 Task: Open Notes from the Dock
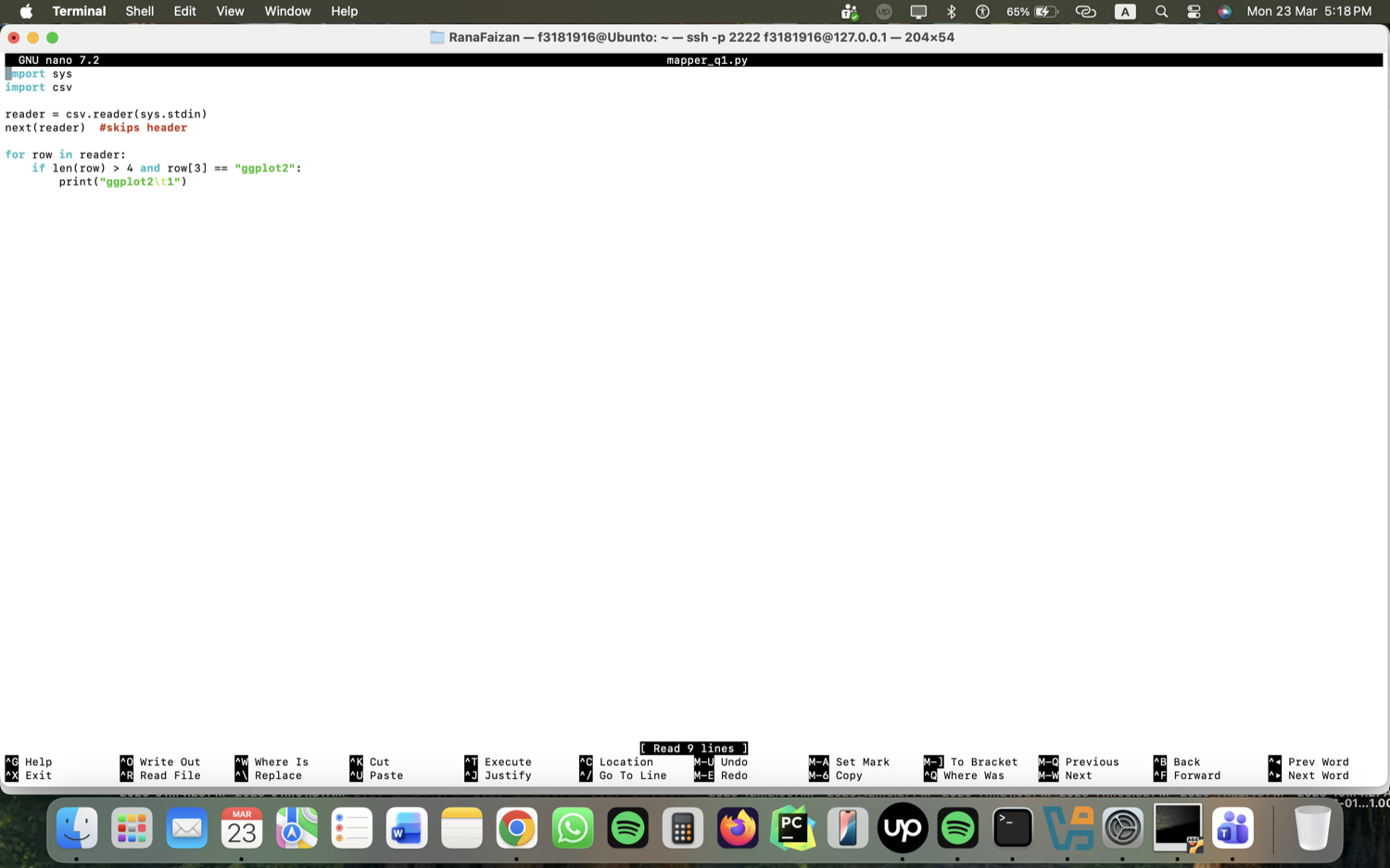click(x=461, y=828)
